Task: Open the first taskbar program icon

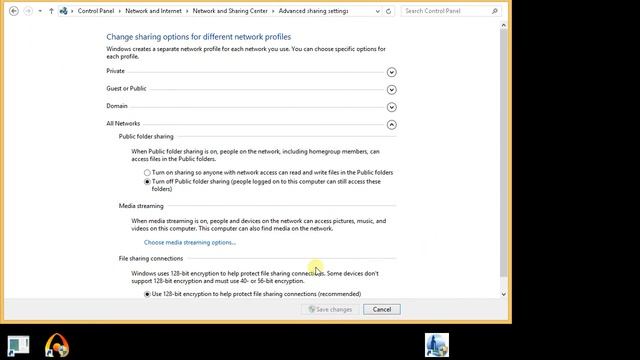Action: click(18, 345)
